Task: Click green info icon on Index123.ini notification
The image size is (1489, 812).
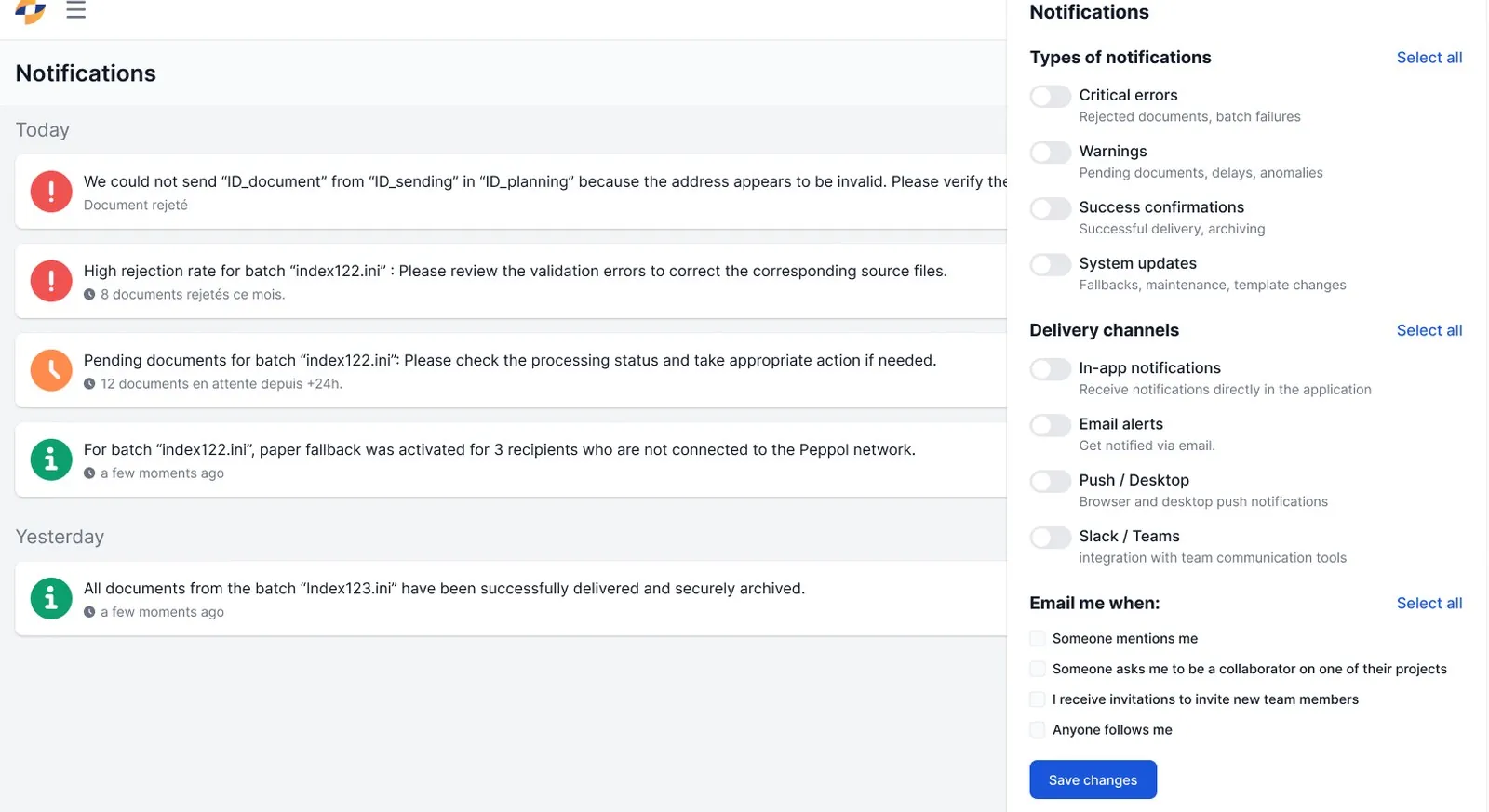Action: click(51, 598)
